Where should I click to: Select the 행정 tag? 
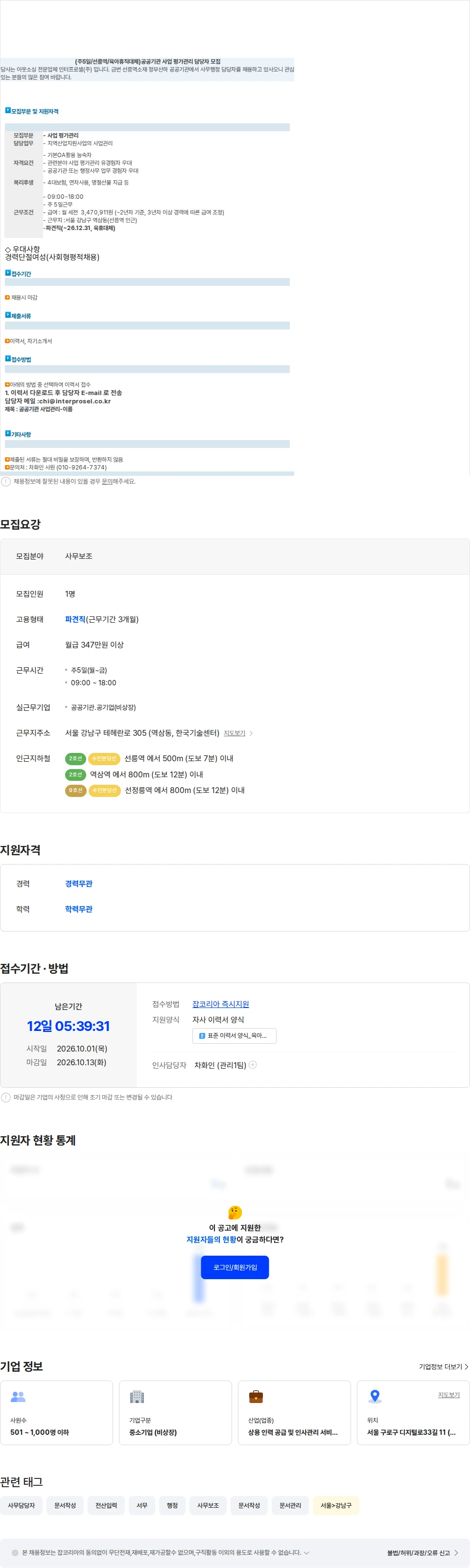[x=172, y=1505]
